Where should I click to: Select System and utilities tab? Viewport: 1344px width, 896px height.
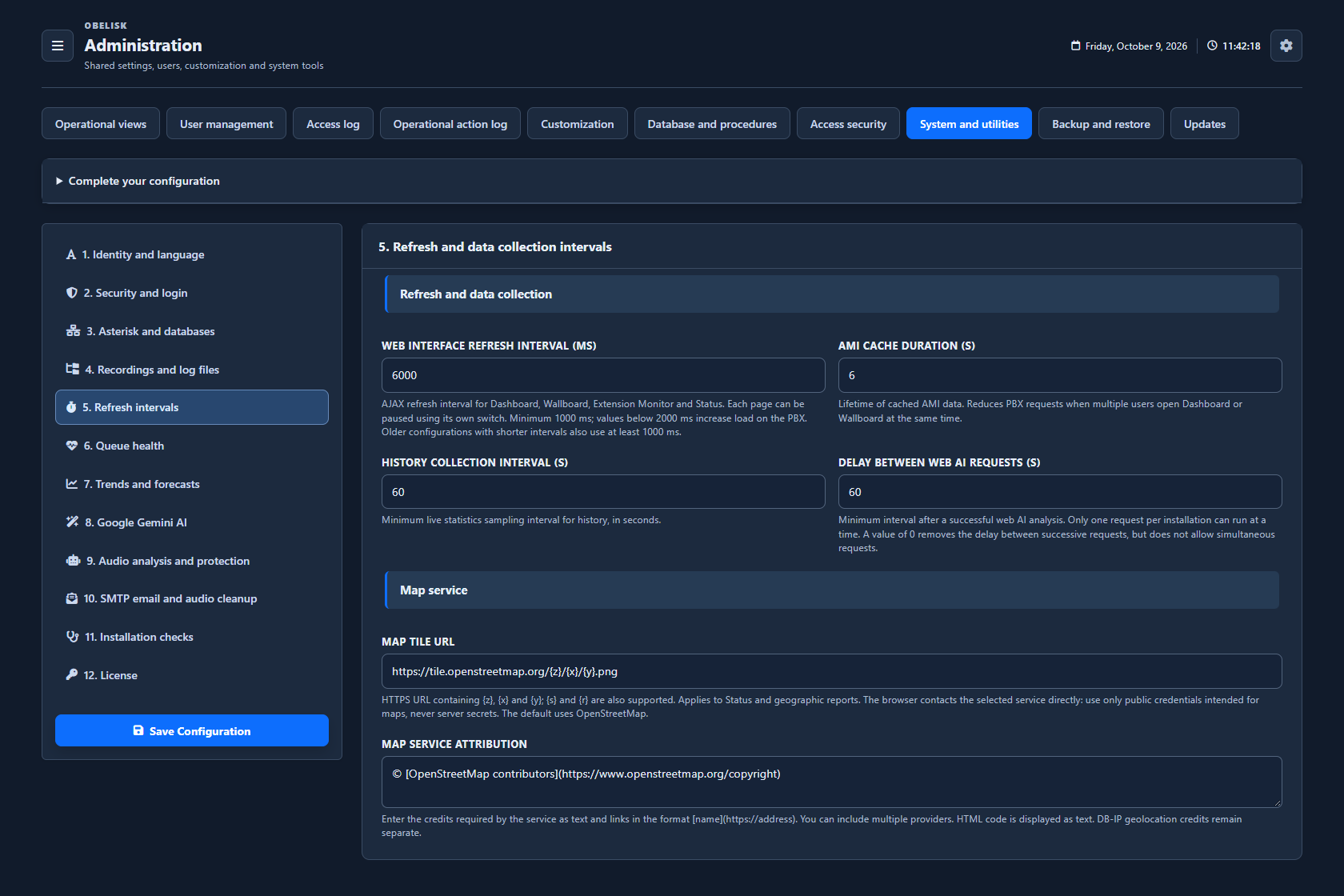pos(969,123)
